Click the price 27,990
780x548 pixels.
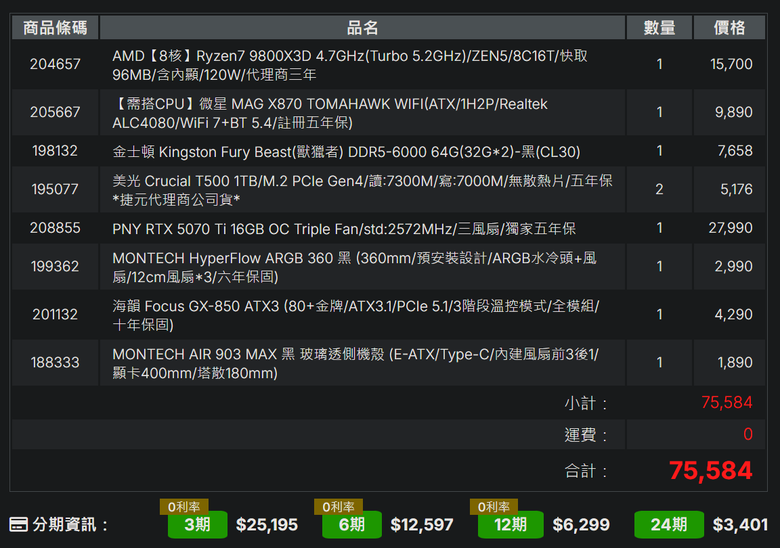(730, 228)
